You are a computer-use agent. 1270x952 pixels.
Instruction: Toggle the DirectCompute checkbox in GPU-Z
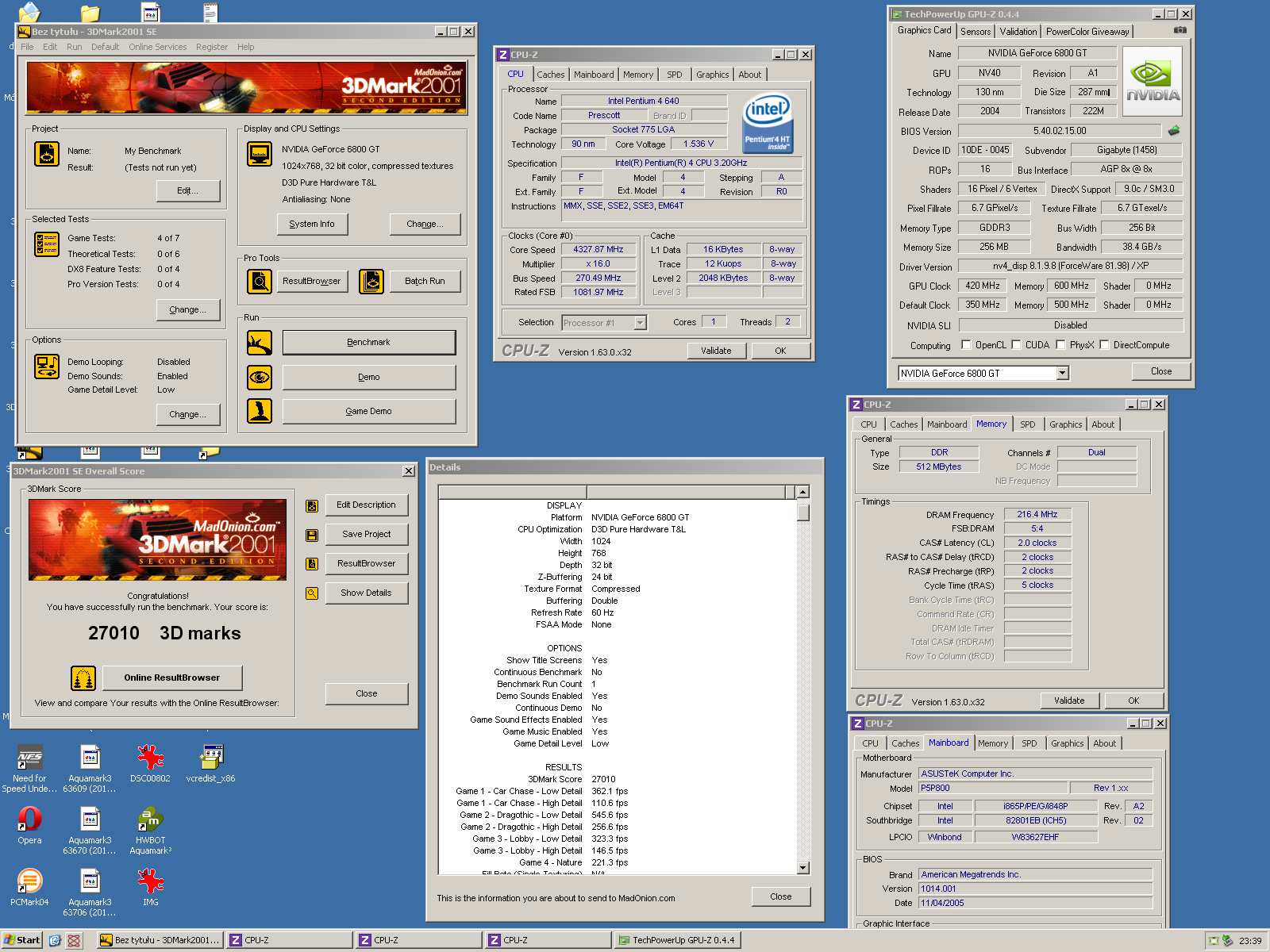[x=1104, y=345]
